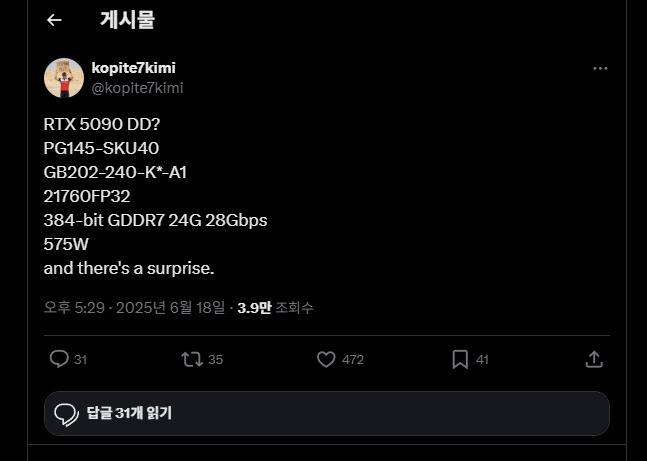Open the kopite7kimi profile avatar
Screen dimensions: 647x461
(x=64, y=77)
